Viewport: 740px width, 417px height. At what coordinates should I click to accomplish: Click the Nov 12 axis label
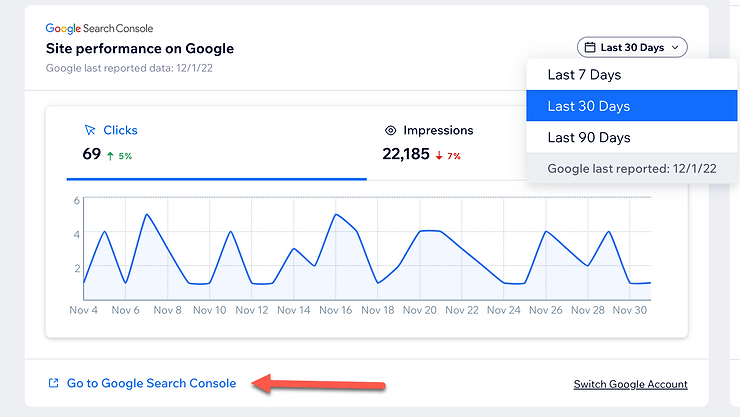(x=252, y=310)
